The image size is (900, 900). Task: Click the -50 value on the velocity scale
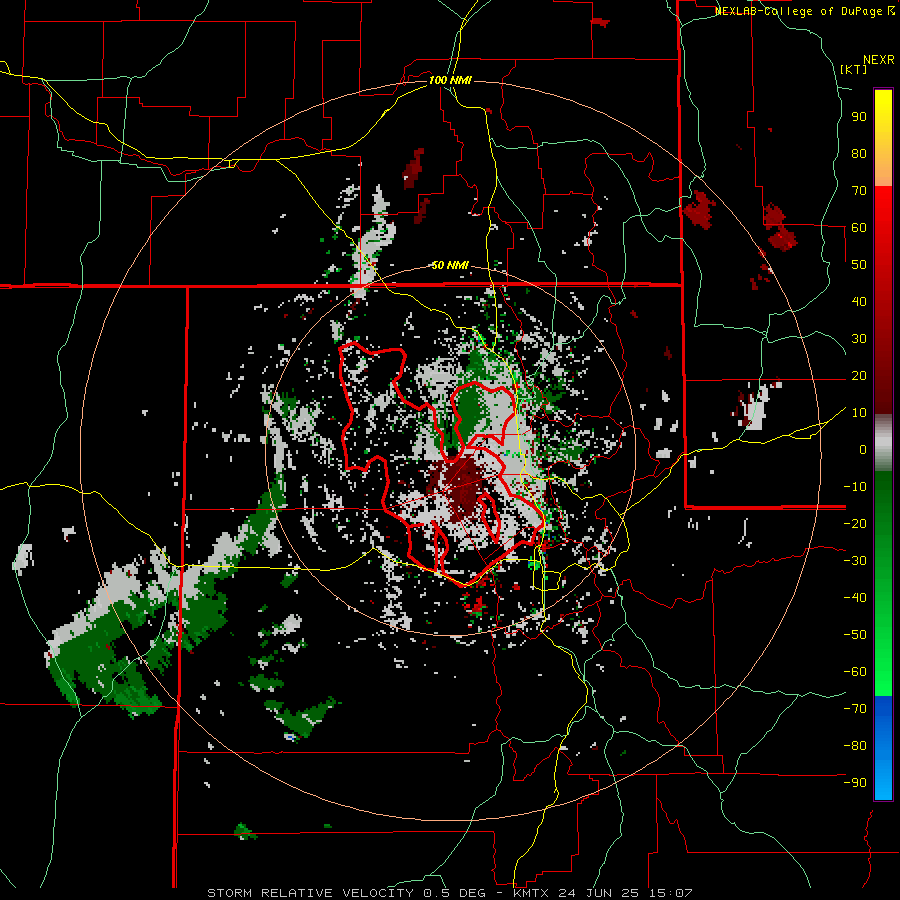[855, 634]
